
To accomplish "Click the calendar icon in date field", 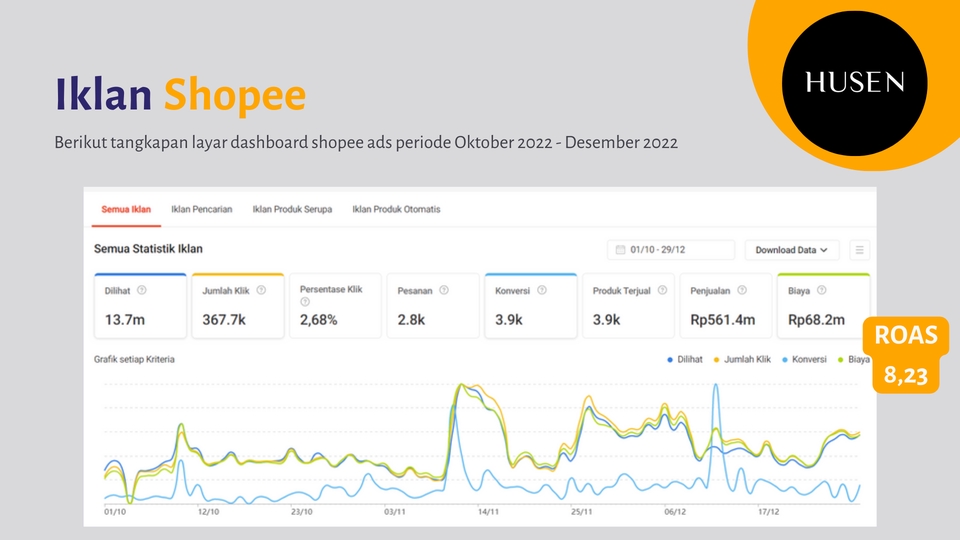I will click(620, 250).
